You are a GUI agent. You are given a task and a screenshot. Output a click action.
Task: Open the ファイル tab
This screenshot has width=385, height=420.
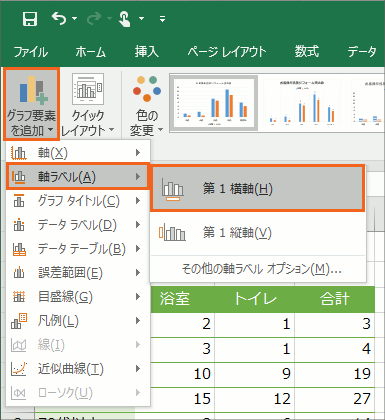point(31,52)
